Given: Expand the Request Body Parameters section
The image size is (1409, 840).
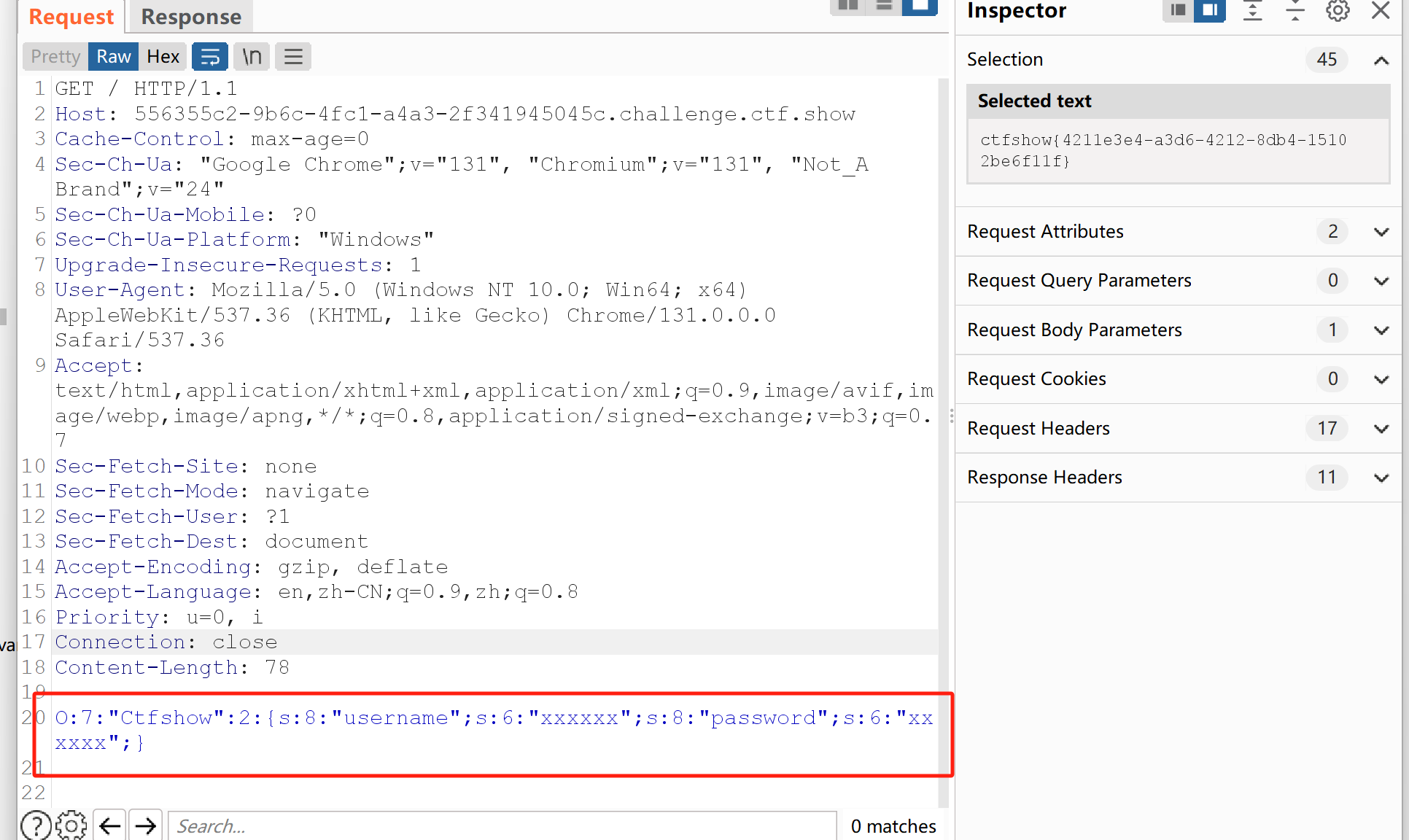Looking at the screenshot, I should click(x=1381, y=330).
